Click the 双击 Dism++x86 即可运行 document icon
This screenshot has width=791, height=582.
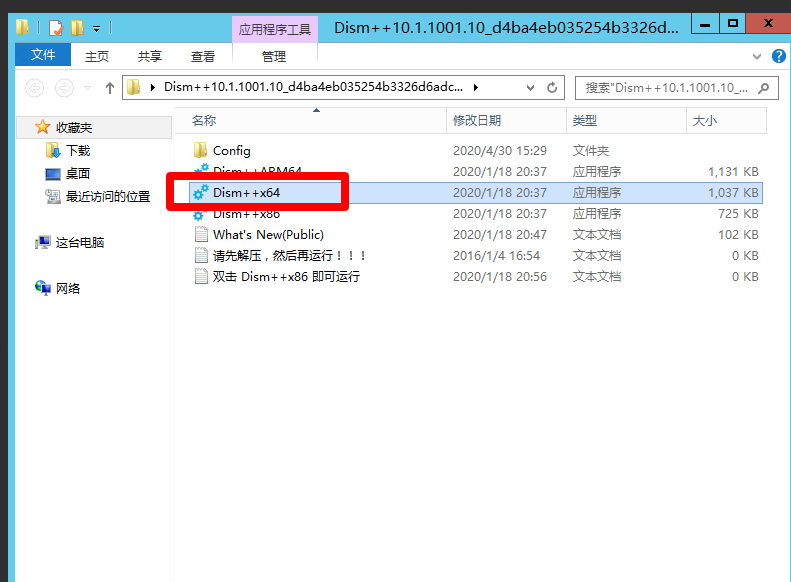coord(201,276)
